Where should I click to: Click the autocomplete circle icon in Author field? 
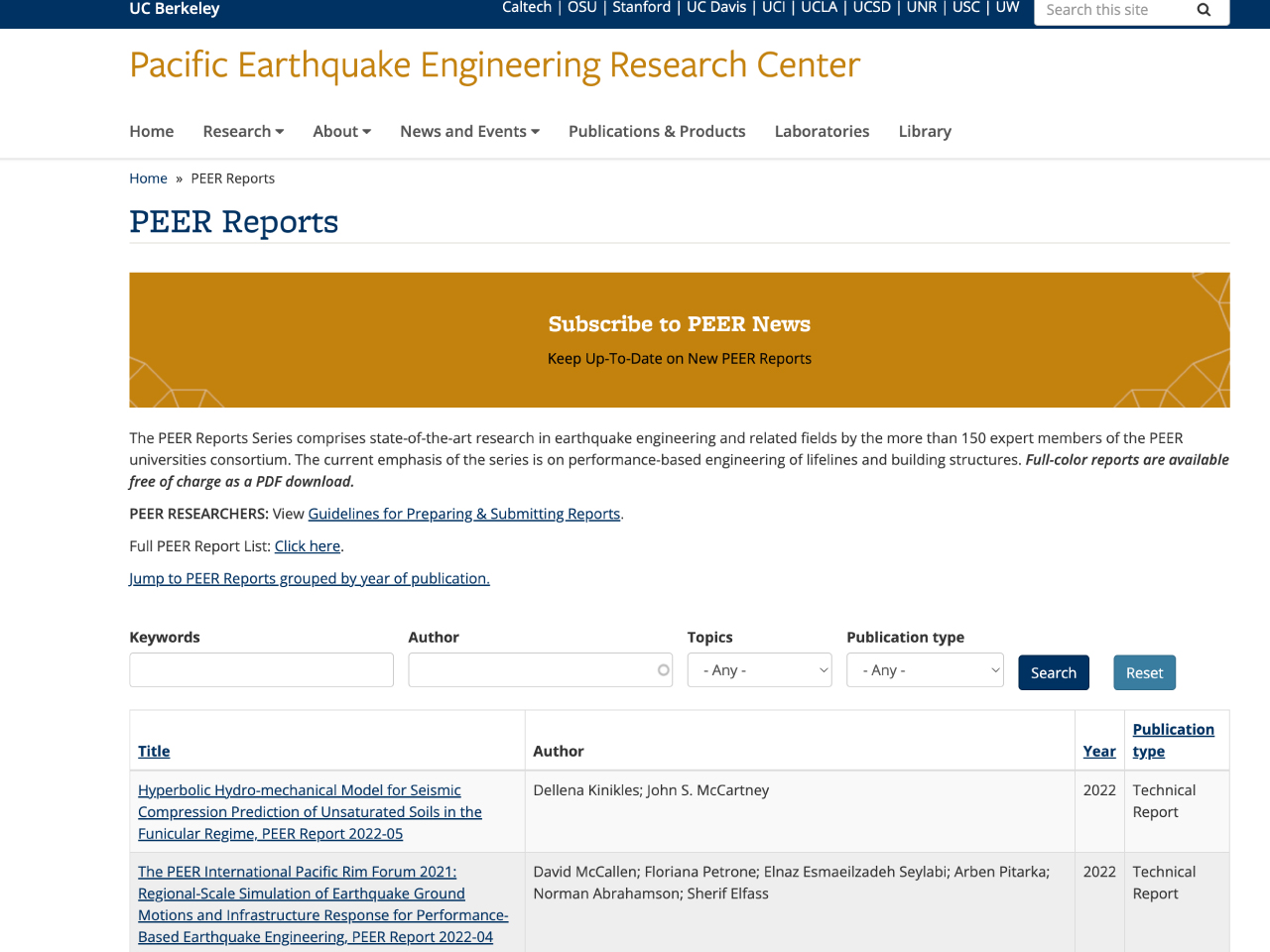tap(663, 670)
